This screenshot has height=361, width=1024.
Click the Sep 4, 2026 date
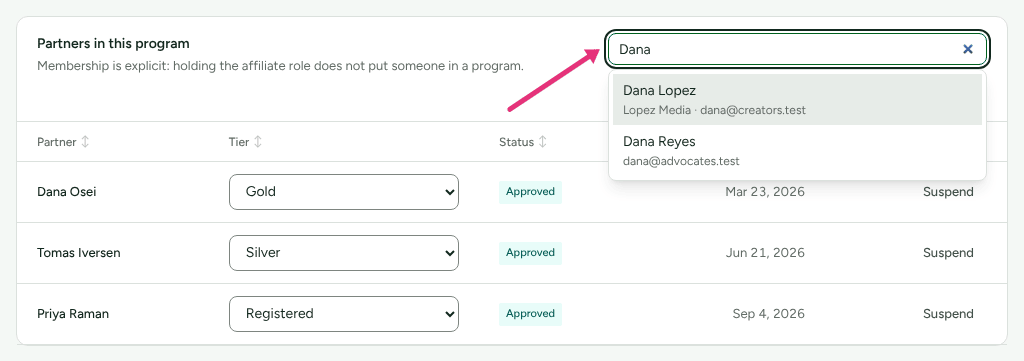769,314
